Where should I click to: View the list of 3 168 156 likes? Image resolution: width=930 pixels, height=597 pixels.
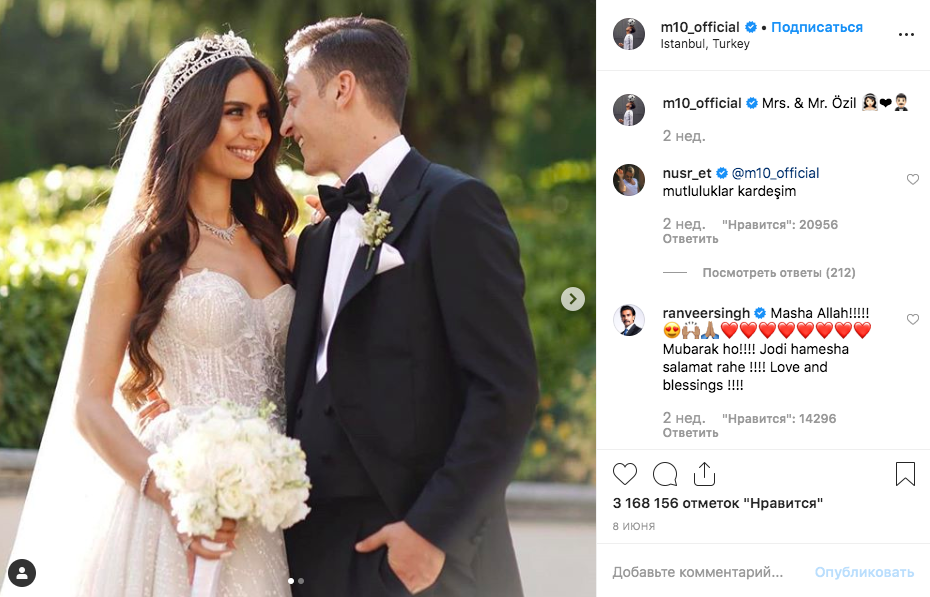coord(718,503)
